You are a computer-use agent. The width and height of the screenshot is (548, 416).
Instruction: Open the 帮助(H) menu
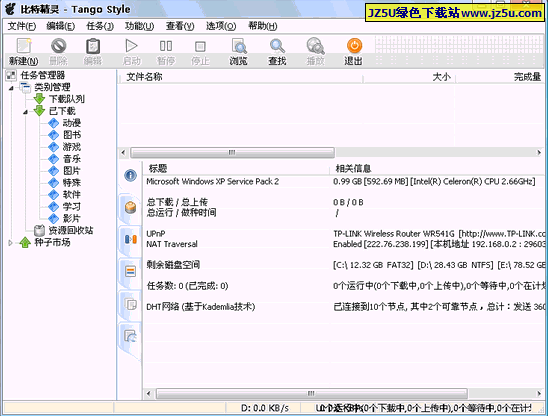pyautogui.click(x=262, y=26)
